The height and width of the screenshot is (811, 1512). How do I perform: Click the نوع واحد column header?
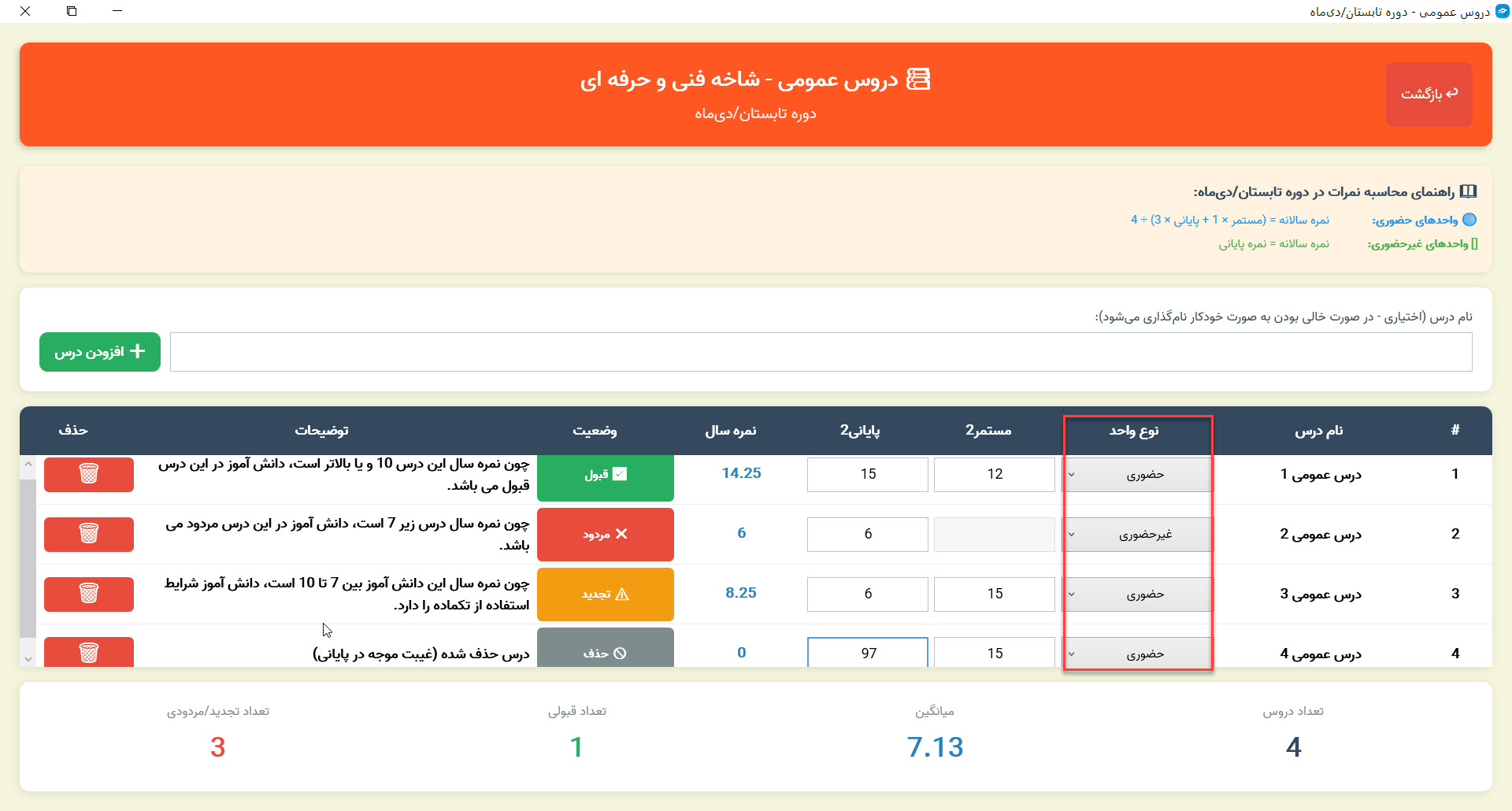point(1134,431)
